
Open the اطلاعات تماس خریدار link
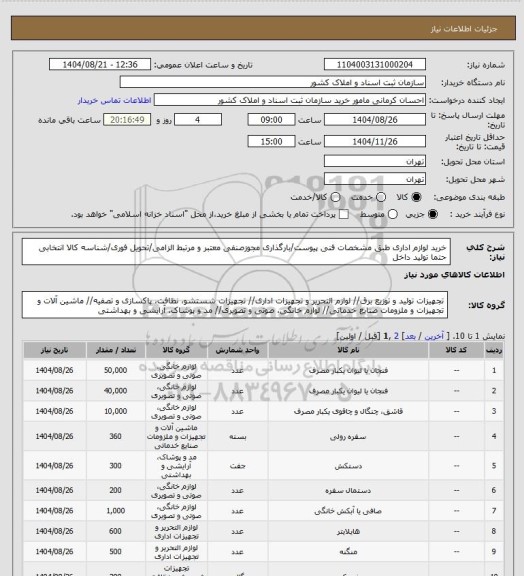tap(114, 100)
